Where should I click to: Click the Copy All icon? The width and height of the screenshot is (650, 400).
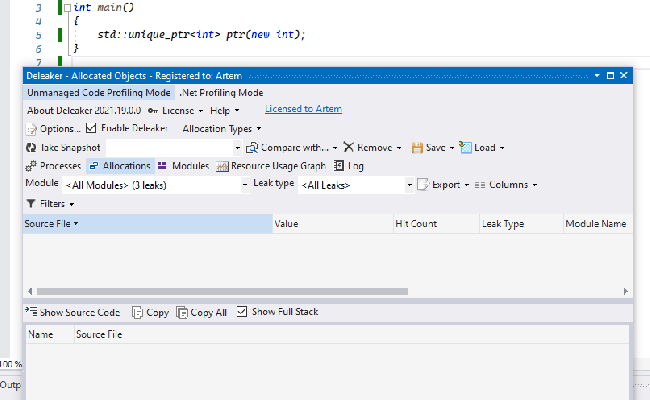pyautogui.click(x=182, y=312)
